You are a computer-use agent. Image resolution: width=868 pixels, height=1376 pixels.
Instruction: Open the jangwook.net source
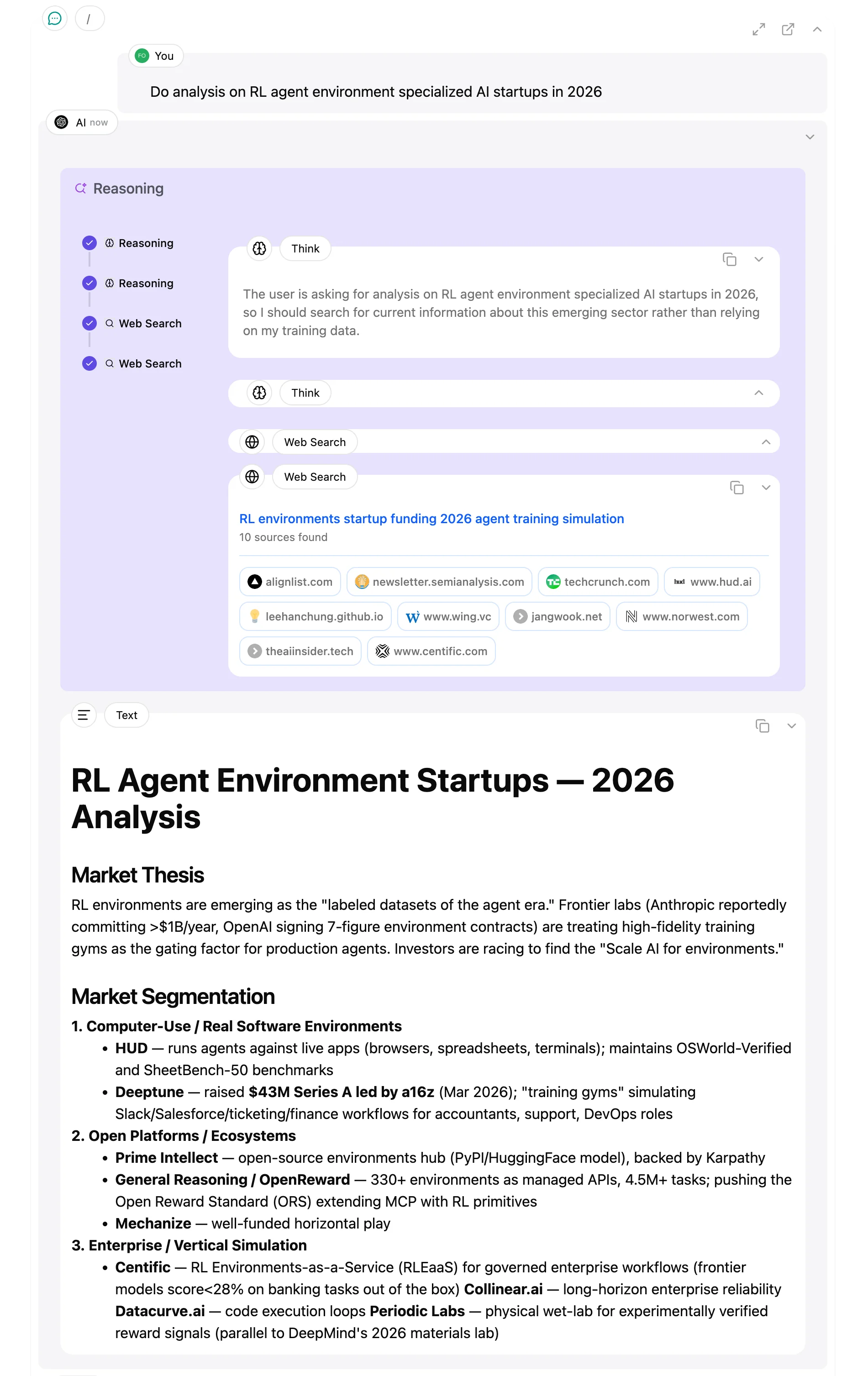pos(557,617)
